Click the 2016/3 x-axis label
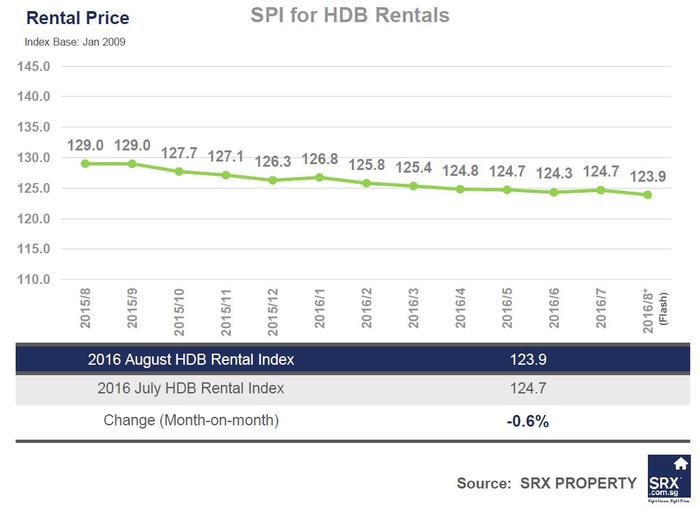Image resolution: width=700 pixels, height=510 pixels. (413, 308)
